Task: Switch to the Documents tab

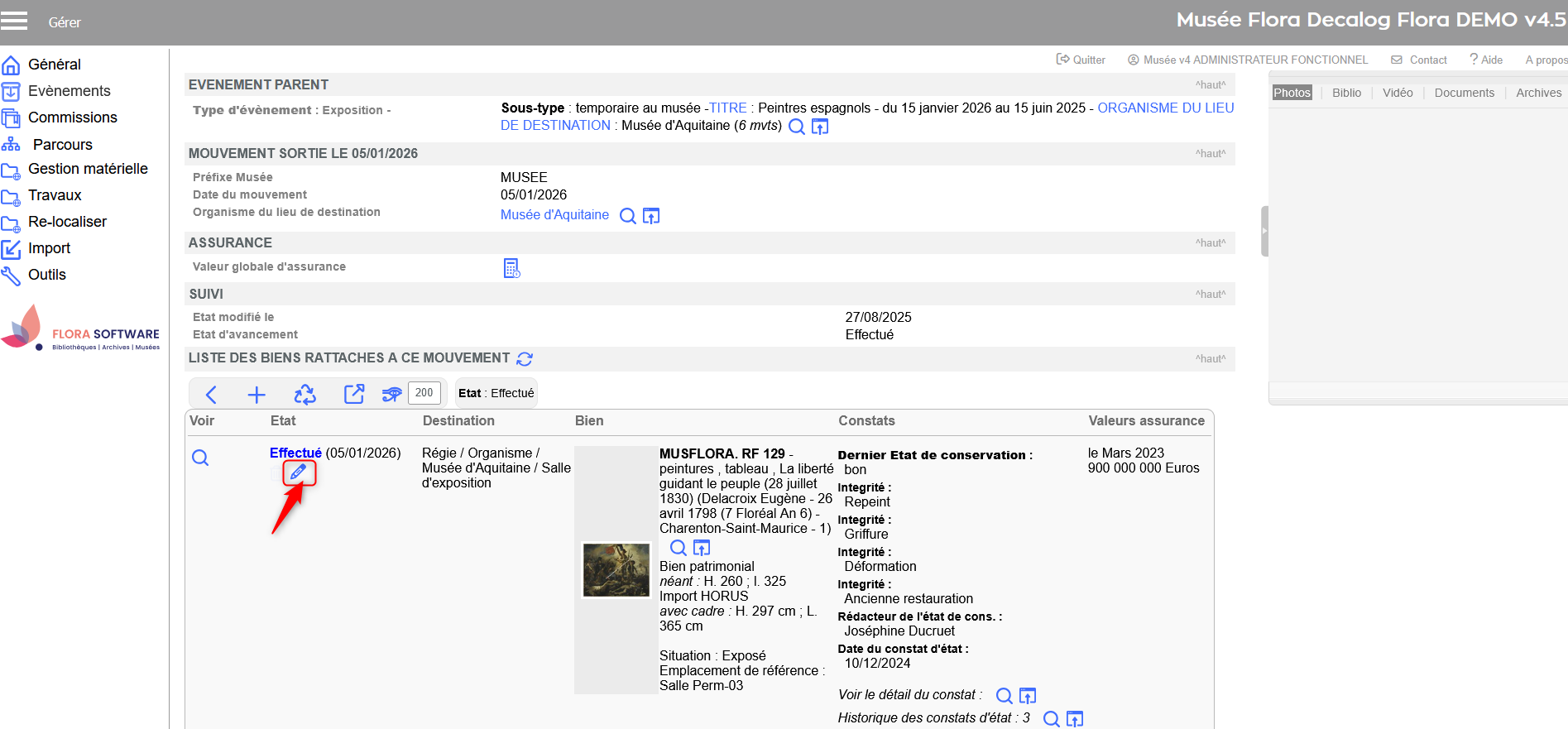Action: click(x=1464, y=93)
